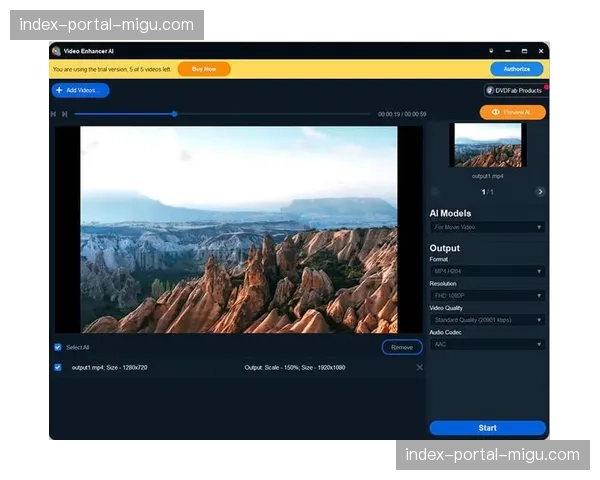Click the previous frame playback icon
This screenshot has width=600, height=480.
[54, 114]
